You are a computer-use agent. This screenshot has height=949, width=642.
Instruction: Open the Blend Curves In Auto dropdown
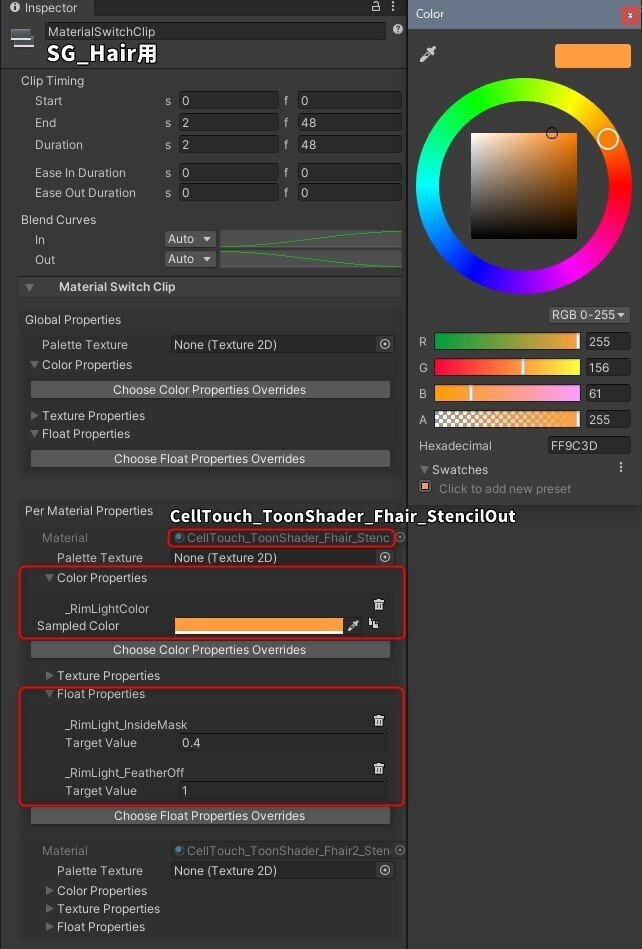(190, 239)
